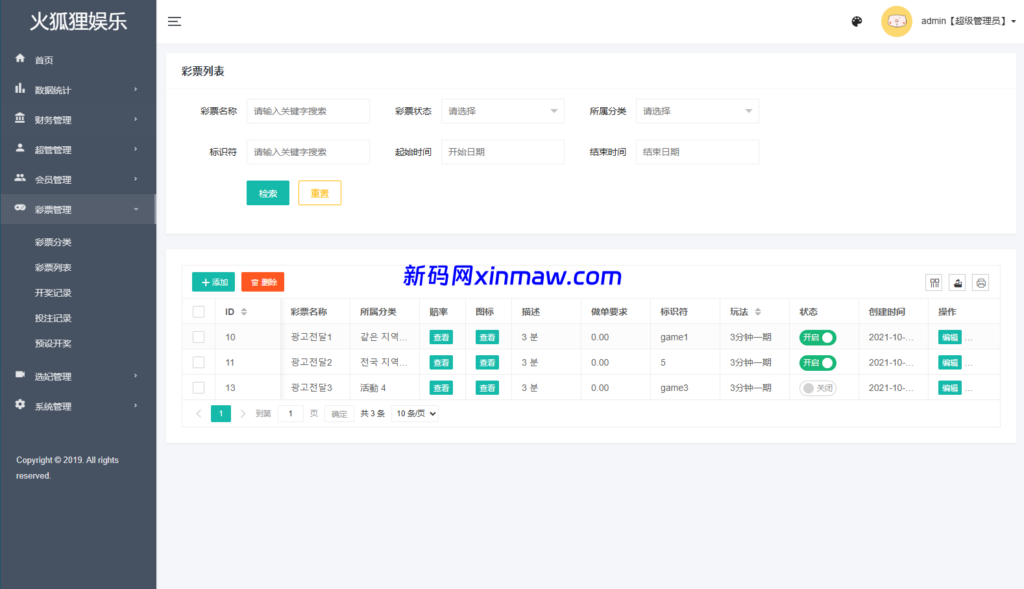Check the checkbox for row ID 11
The image size is (1024, 589).
(x=199, y=362)
